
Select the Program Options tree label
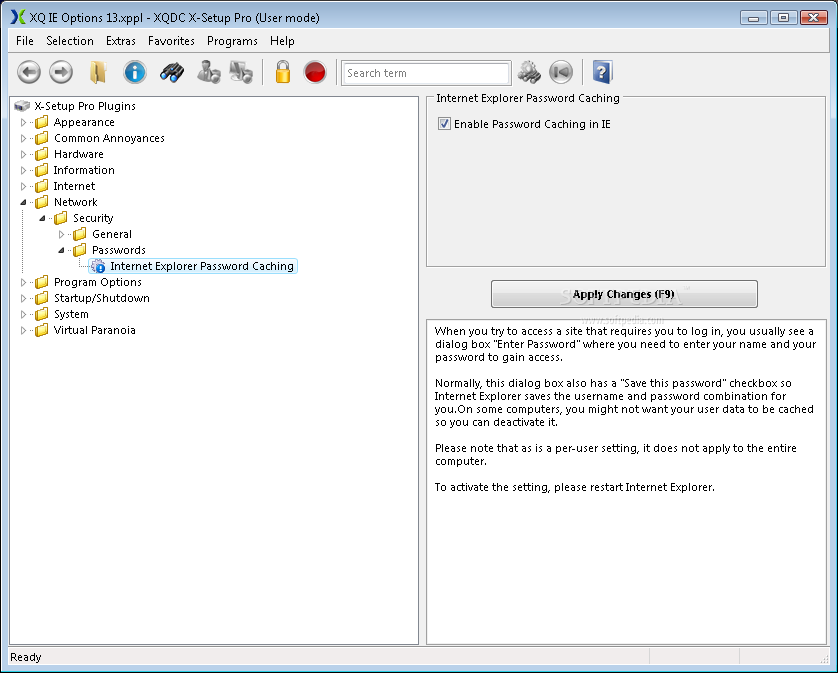coord(98,282)
